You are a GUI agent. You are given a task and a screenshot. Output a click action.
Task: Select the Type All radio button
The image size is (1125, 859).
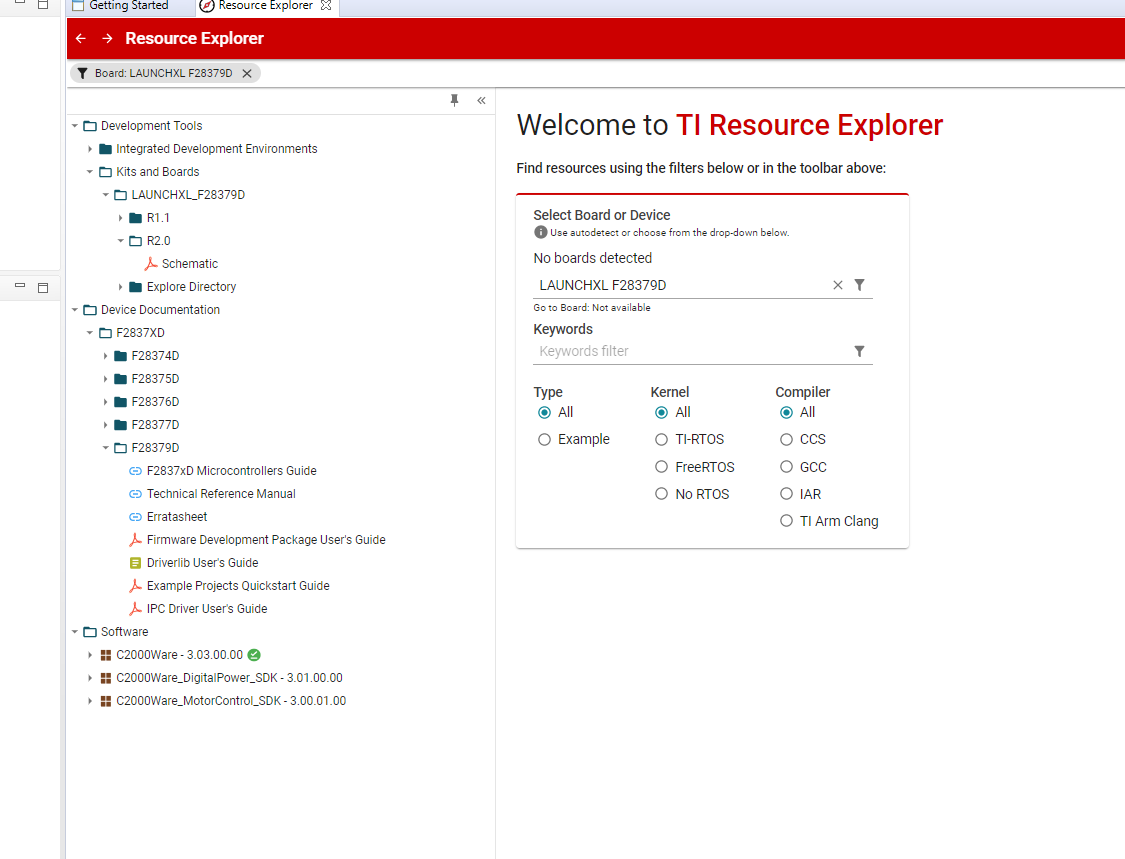coord(545,413)
